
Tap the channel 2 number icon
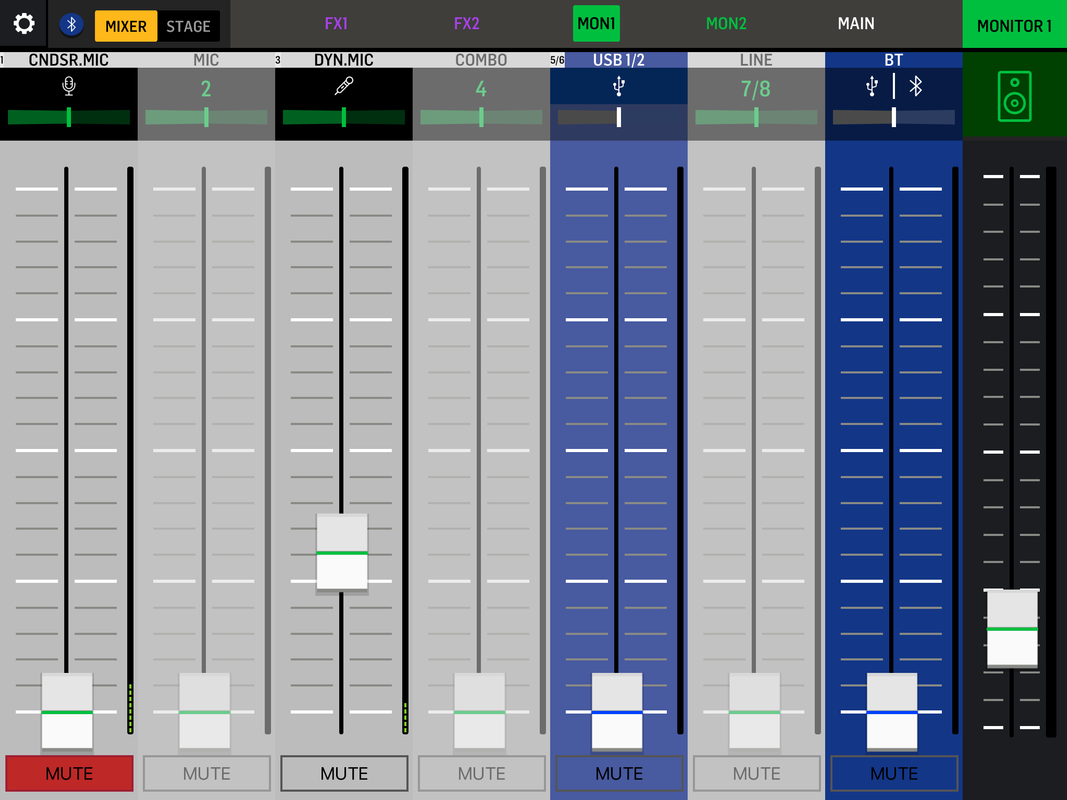206,88
